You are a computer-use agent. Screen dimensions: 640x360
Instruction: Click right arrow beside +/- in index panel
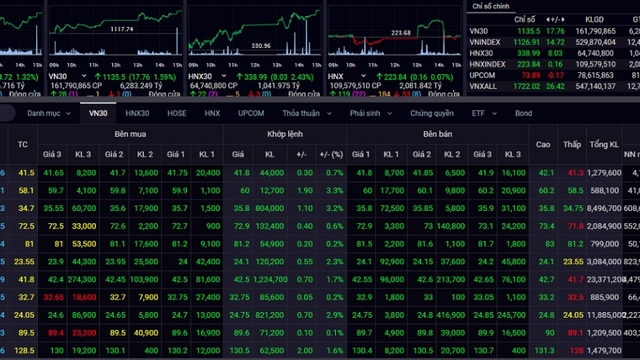(562, 20)
